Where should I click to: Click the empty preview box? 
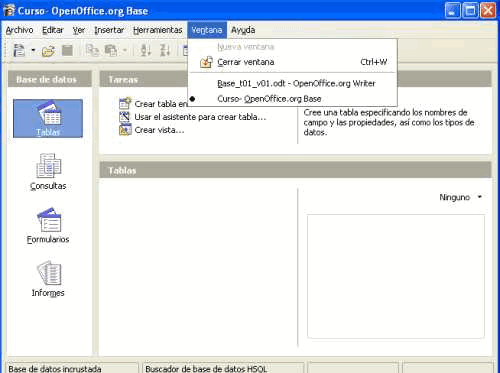[396, 277]
